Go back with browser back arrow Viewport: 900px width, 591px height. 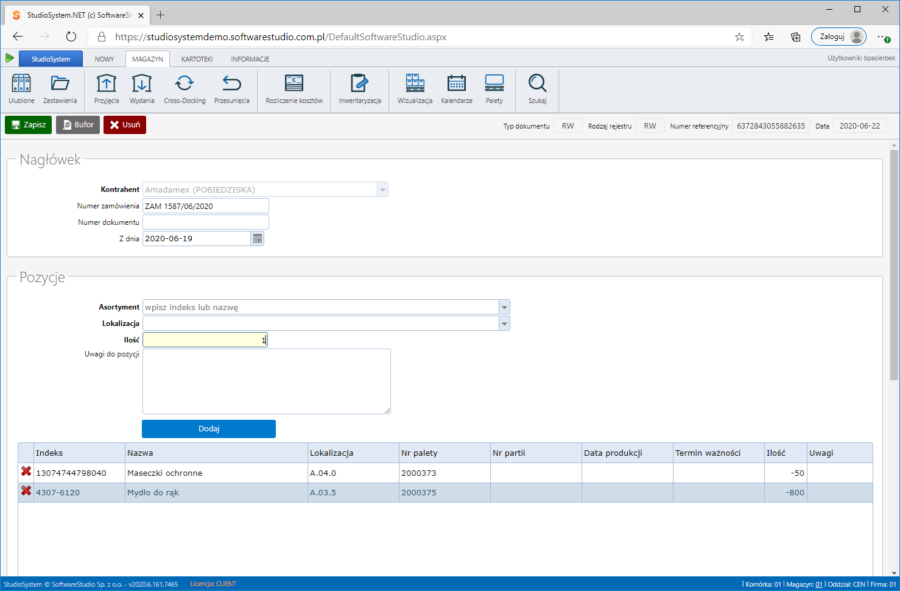[18, 37]
